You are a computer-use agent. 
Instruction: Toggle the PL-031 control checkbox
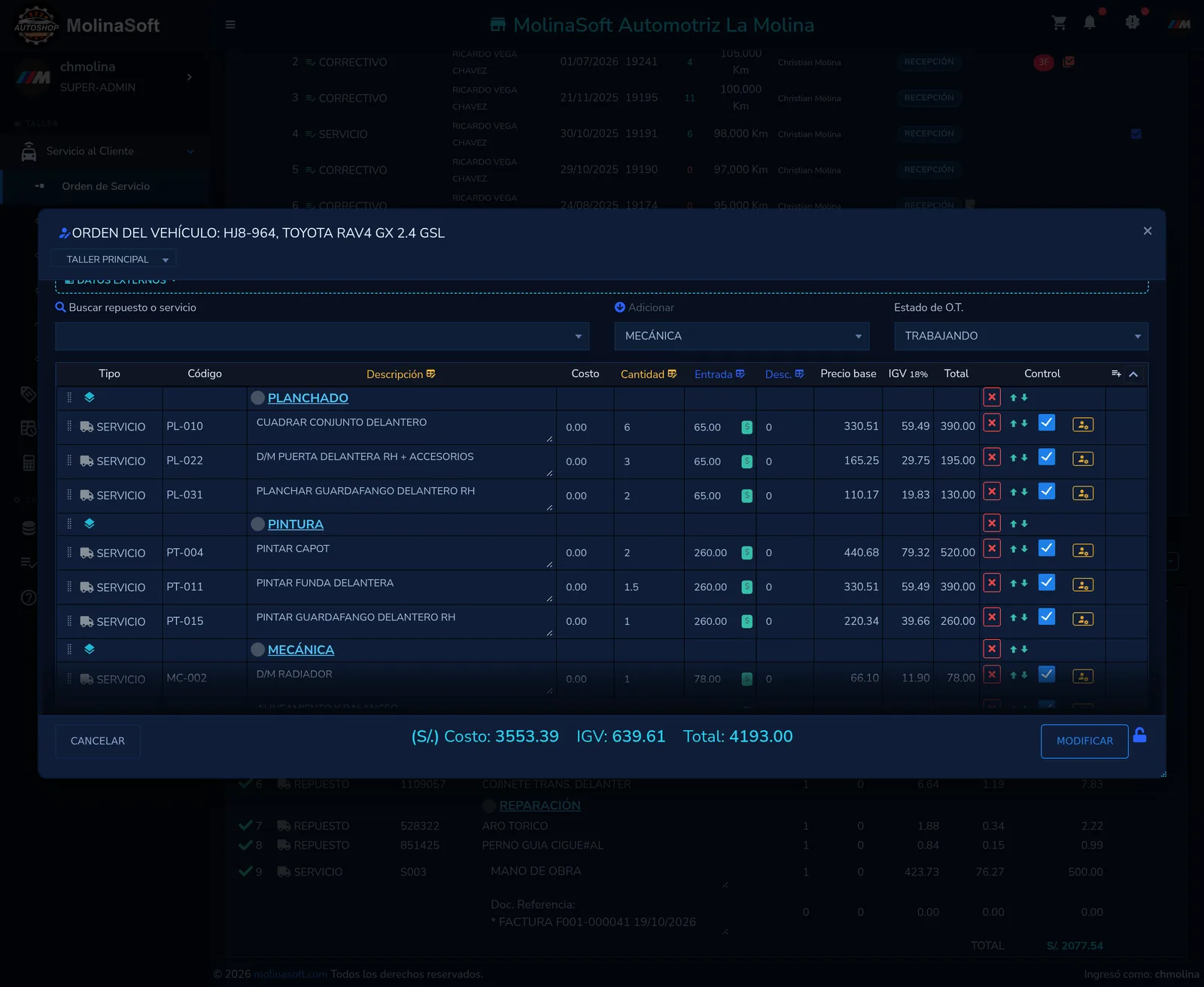(1047, 492)
